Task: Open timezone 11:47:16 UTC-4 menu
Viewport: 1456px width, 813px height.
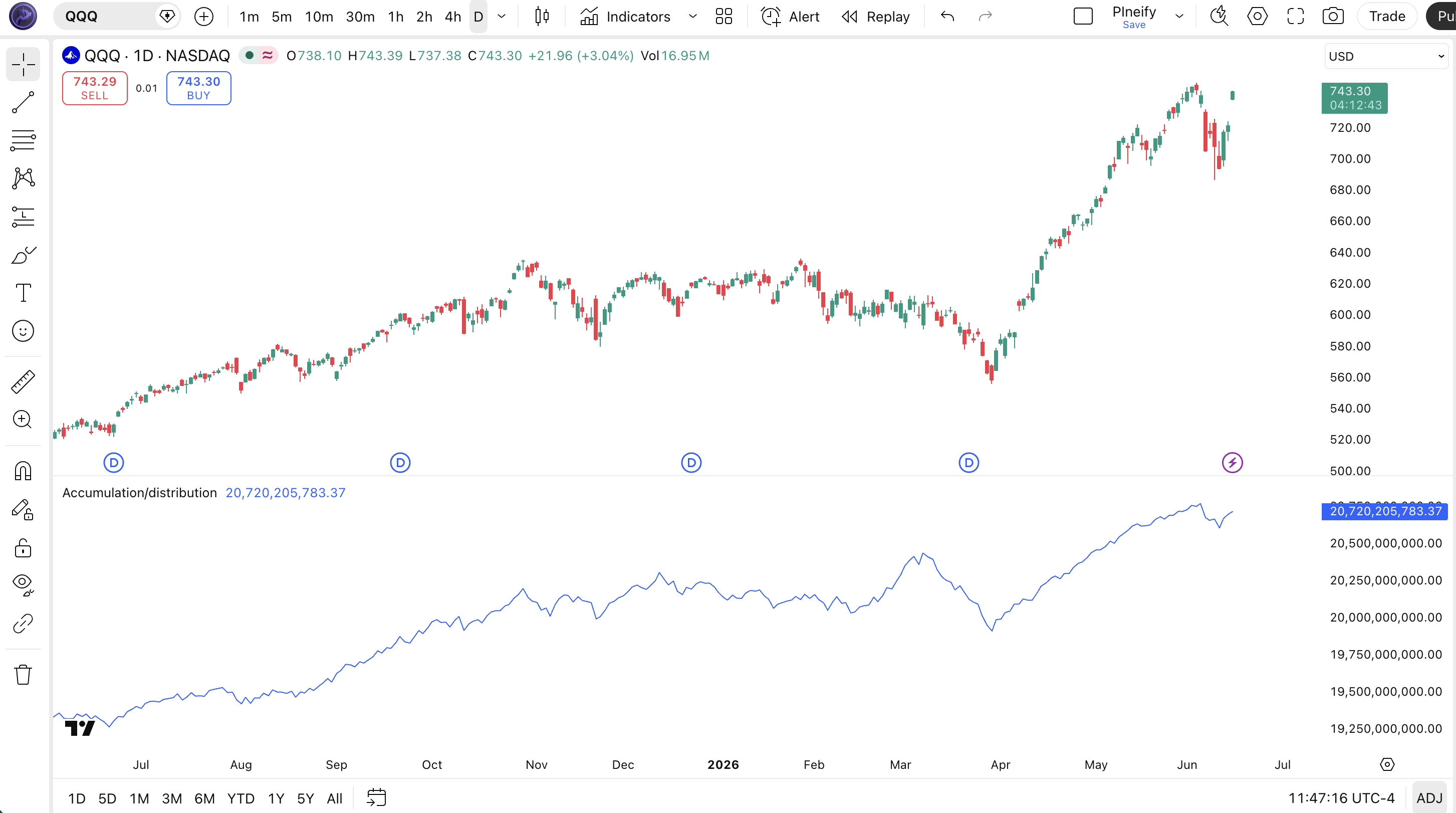Action: [1341, 798]
